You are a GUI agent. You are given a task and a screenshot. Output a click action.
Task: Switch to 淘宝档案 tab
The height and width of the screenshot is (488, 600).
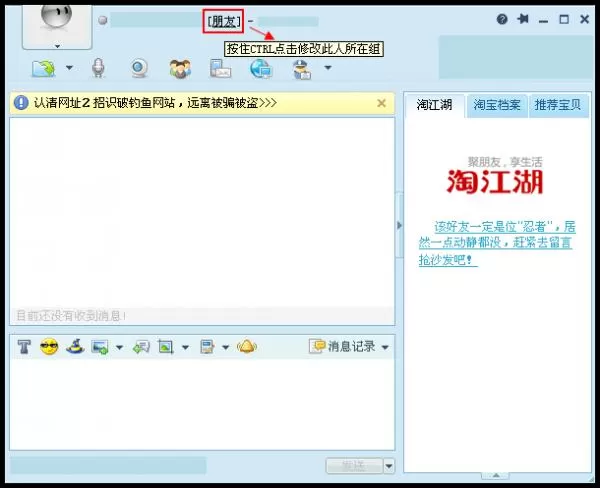pyautogui.click(x=497, y=105)
